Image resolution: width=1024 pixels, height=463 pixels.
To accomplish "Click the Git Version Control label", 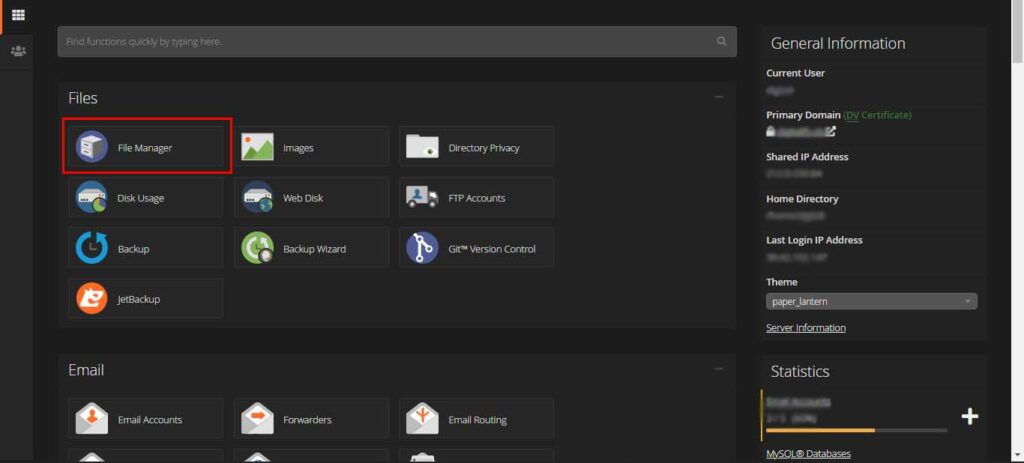I will point(492,249).
